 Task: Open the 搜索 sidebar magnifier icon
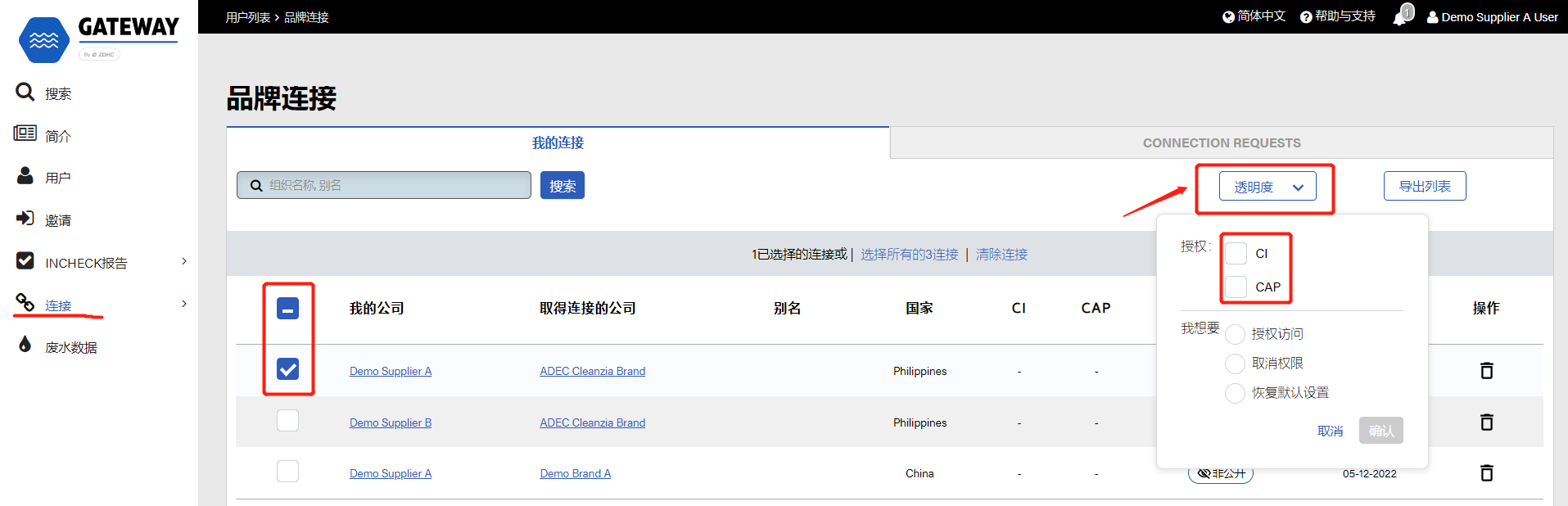coord(25,92)
